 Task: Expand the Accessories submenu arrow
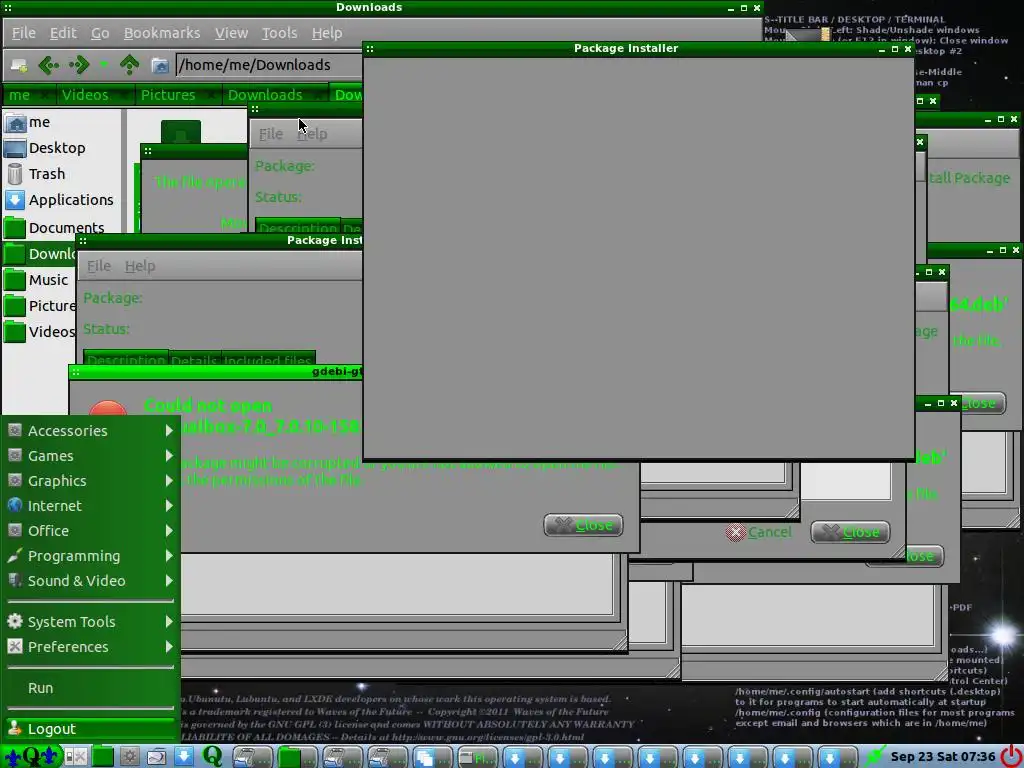pos(169,430)
